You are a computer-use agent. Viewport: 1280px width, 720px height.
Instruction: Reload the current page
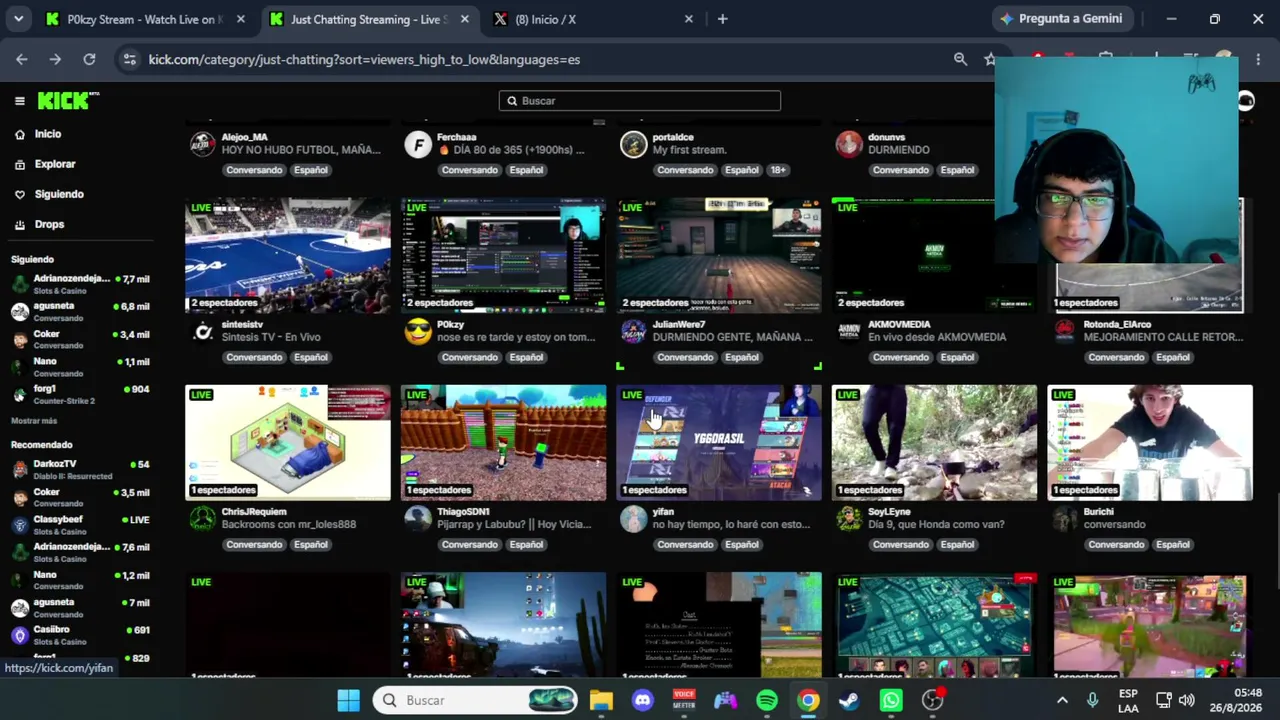pyautogui.click(x=89, y=59)
